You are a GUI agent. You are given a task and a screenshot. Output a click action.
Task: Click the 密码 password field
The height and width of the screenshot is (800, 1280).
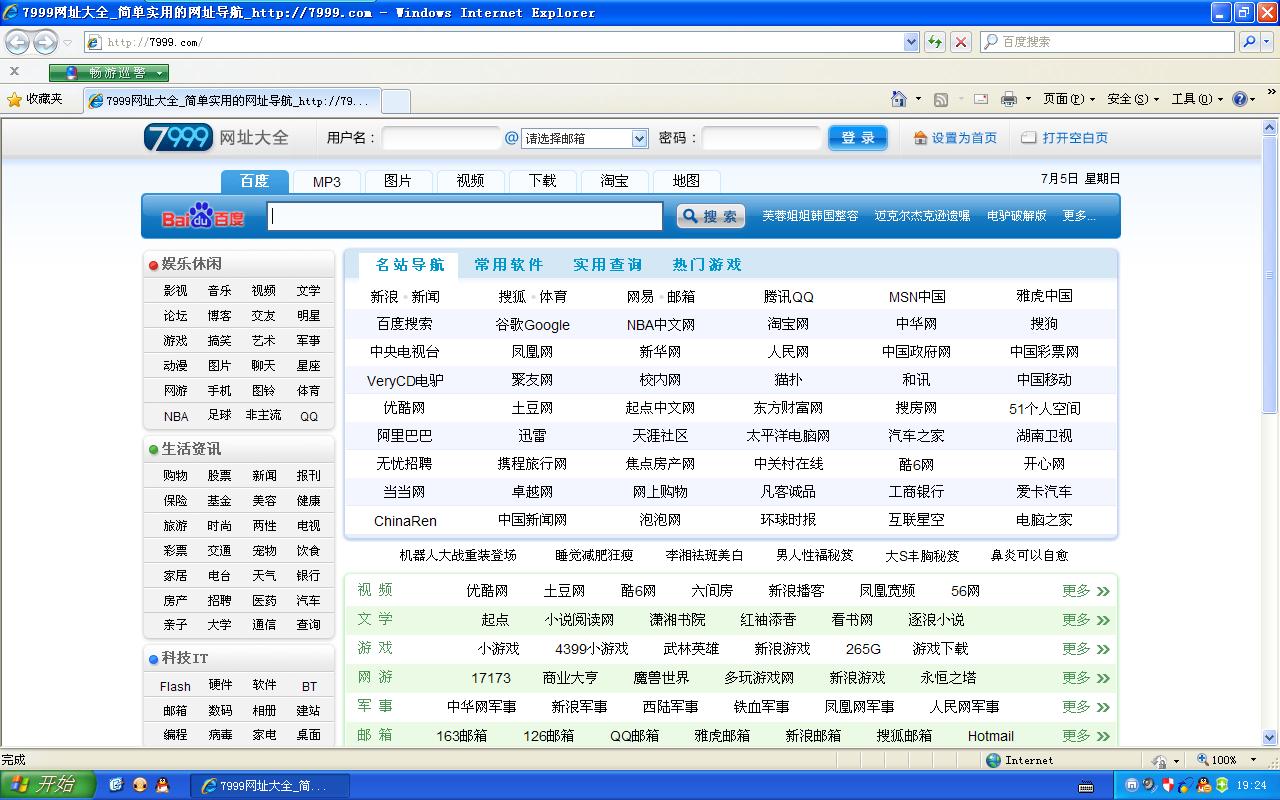761,138
